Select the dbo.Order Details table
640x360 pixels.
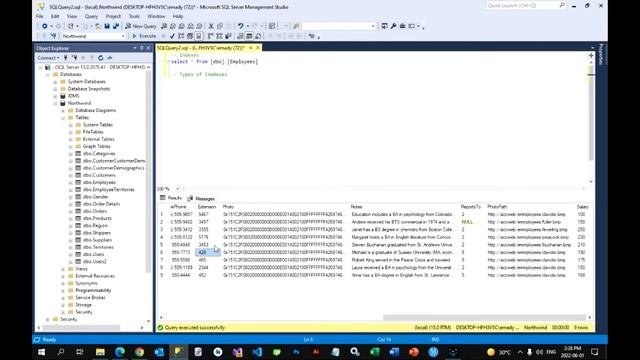(101, 204)
